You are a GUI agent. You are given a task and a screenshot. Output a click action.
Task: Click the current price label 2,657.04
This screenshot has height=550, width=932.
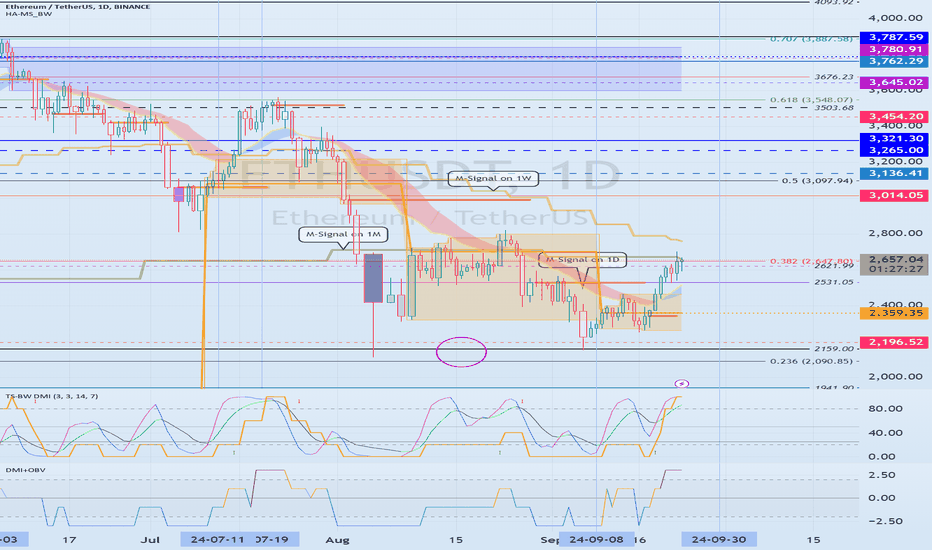click(x=894, y=260)
